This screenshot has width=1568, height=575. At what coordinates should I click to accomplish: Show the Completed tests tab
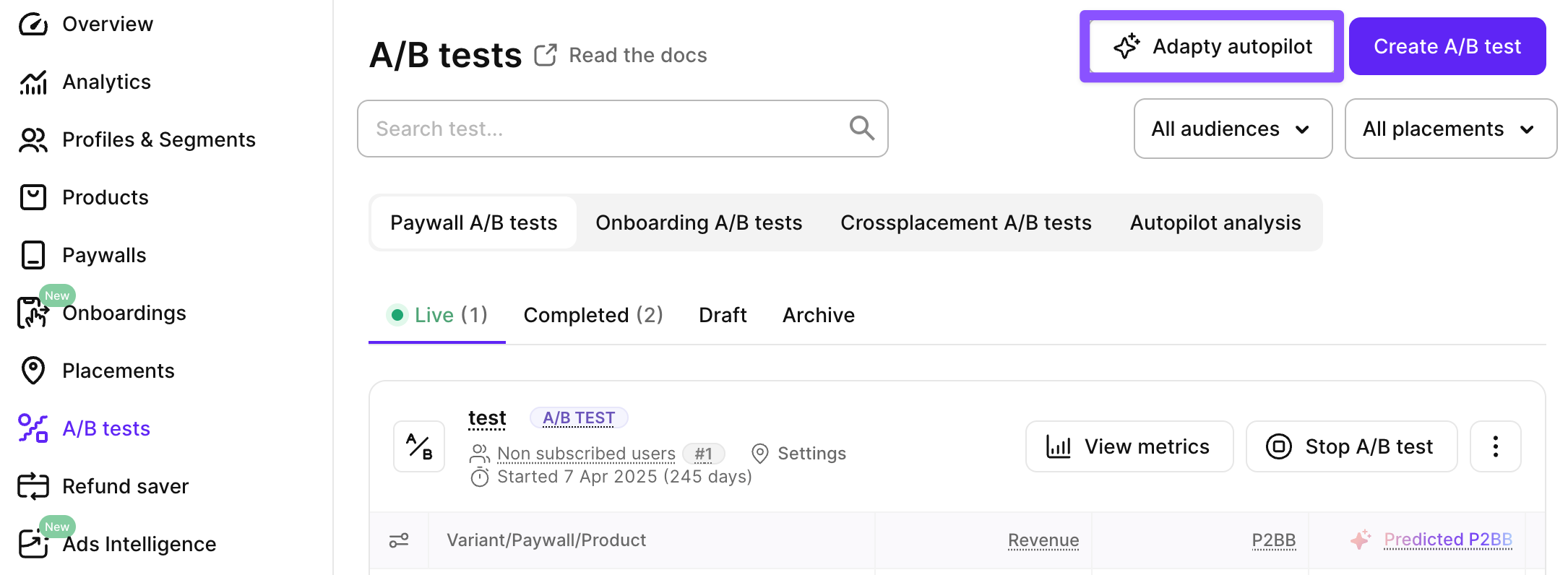click(593, 315)
